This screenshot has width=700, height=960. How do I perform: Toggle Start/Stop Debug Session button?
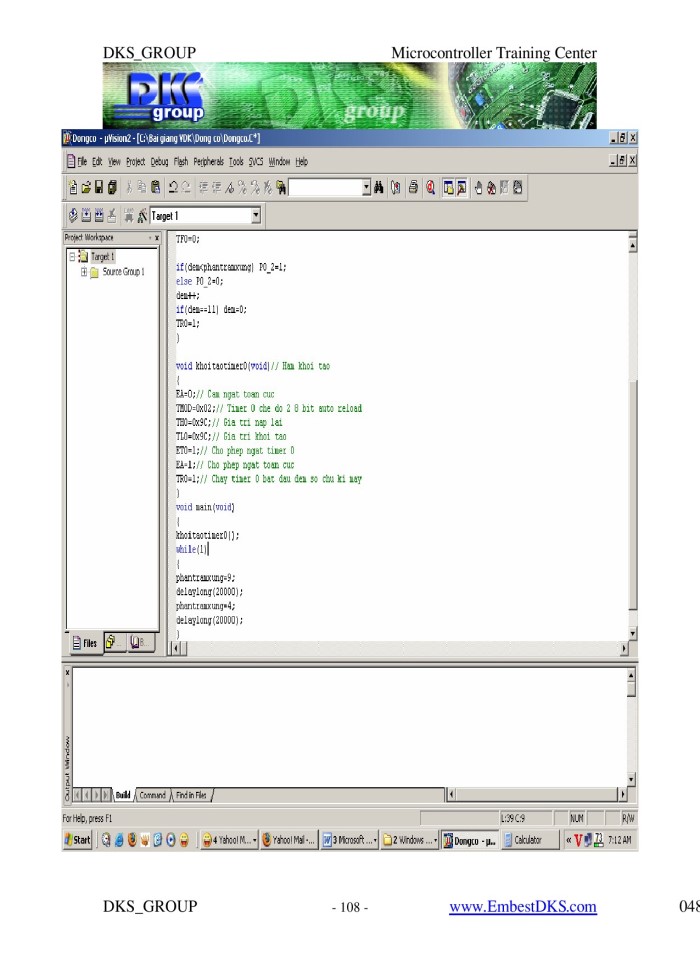tap(430, 187)
